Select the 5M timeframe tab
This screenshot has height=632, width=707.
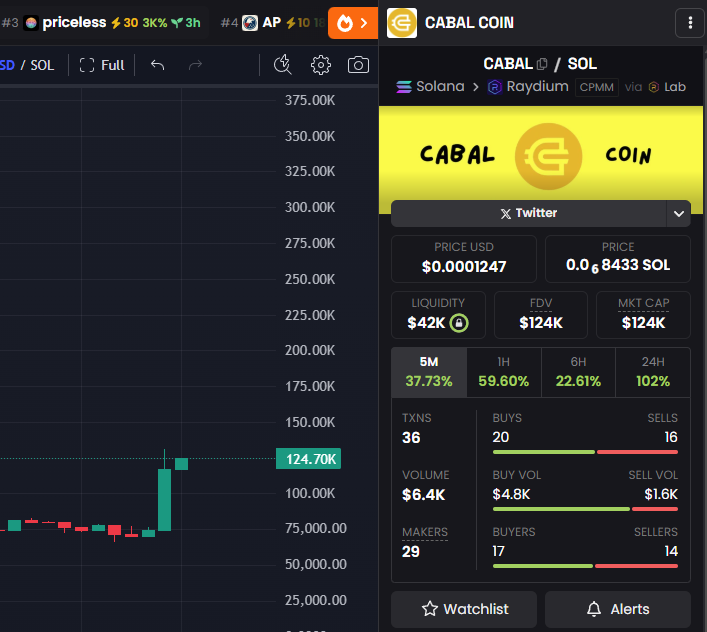pyautogui.click(x=429, y=372)
